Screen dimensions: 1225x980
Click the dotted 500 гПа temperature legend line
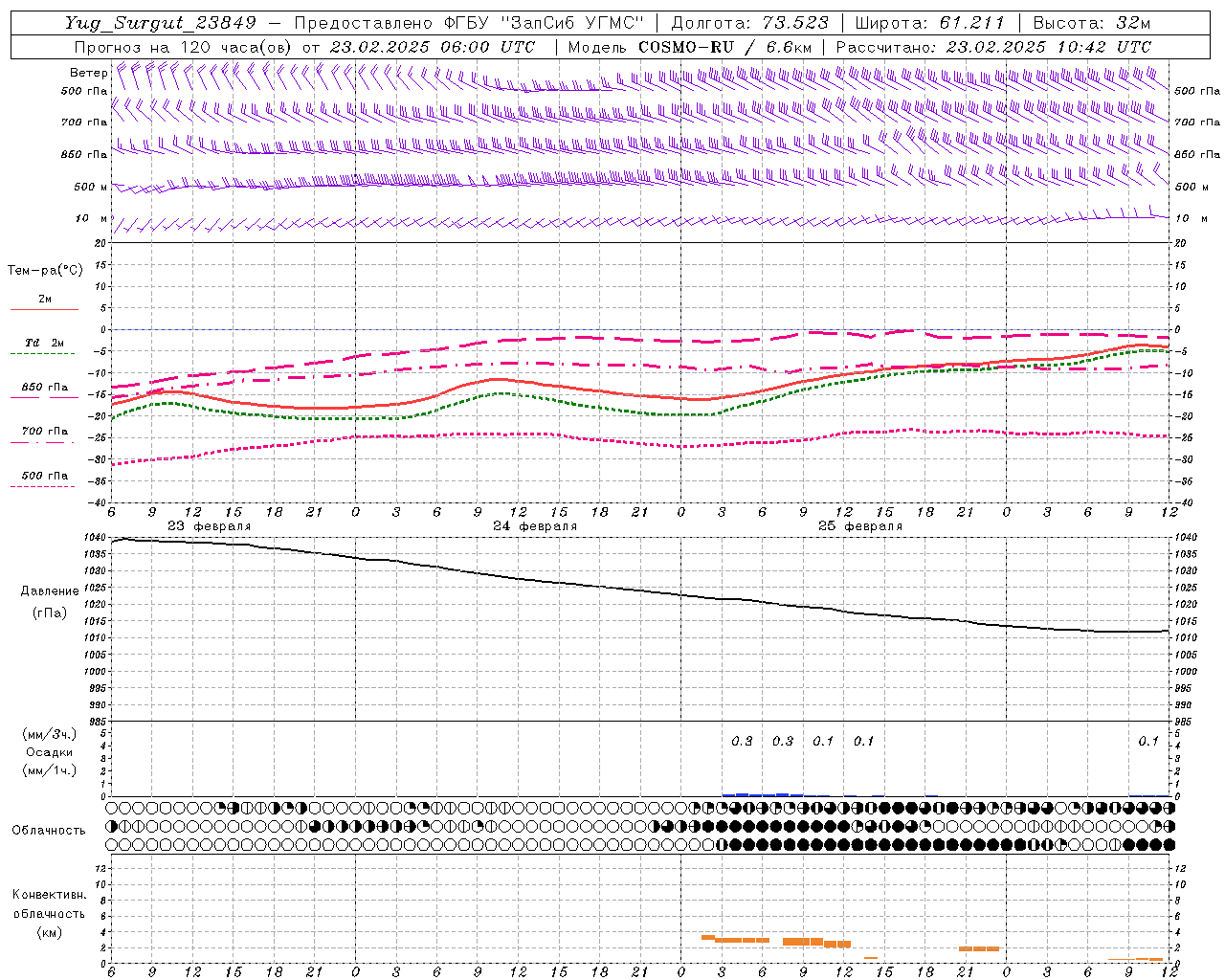42,486
